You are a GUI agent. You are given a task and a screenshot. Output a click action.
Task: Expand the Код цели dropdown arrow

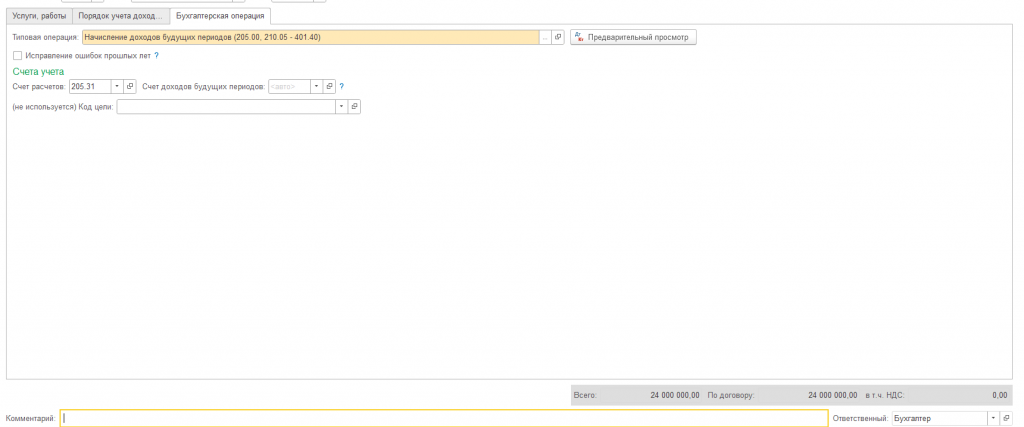click(x=342, y=106)
